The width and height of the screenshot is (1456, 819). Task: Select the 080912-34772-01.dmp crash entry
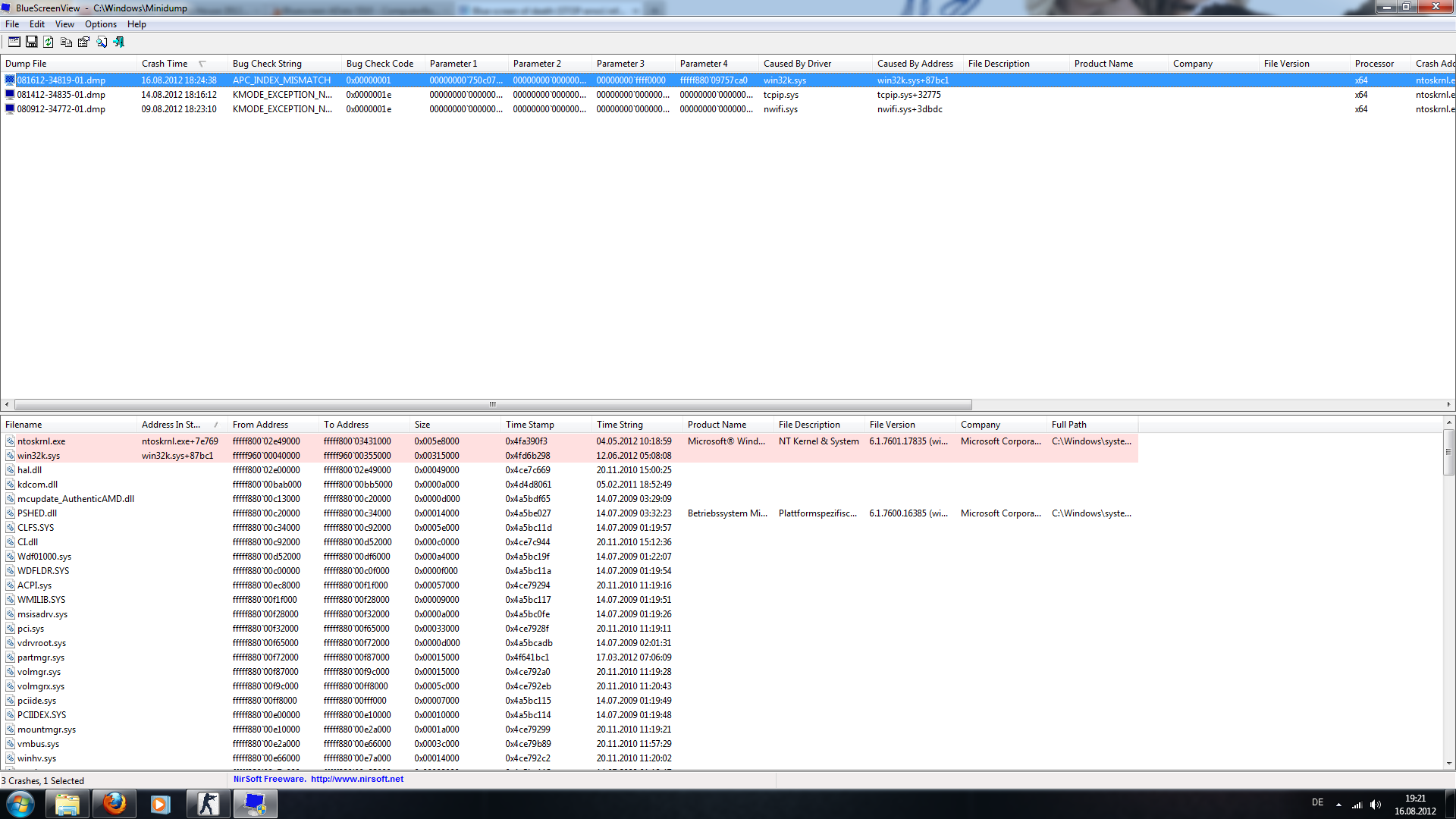click(x=61, y=109)
